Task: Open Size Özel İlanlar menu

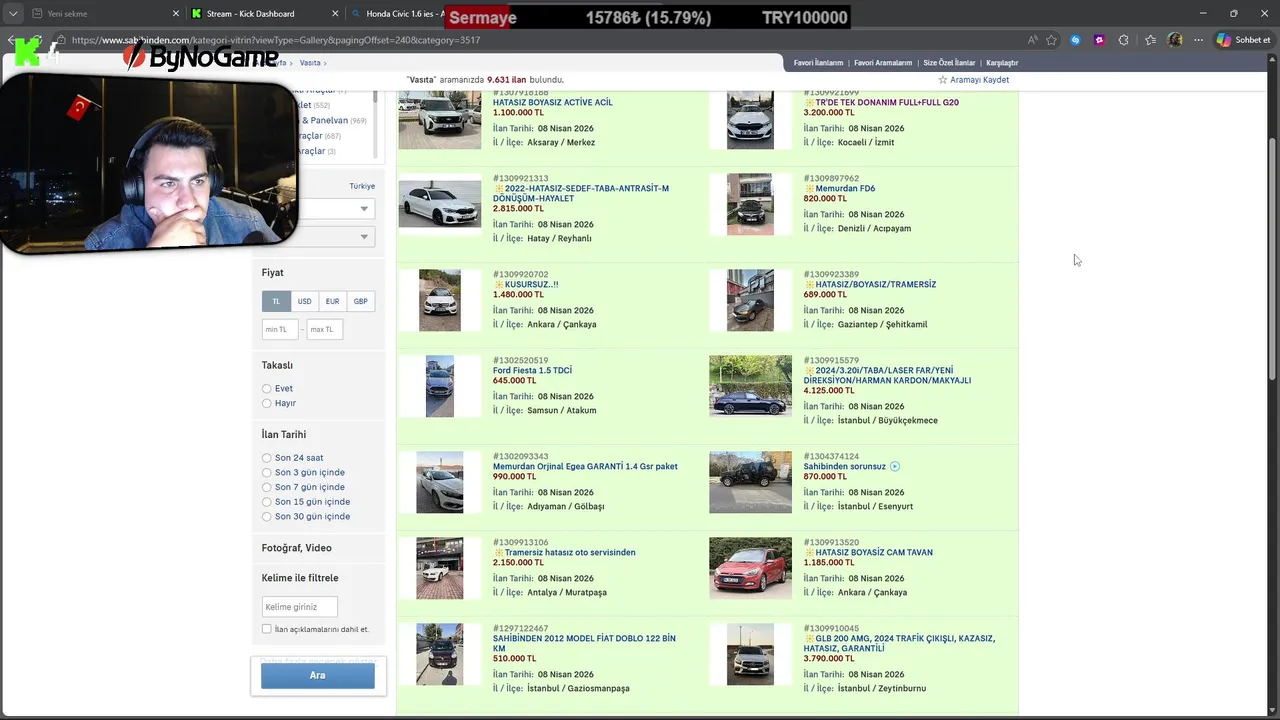Action: [949, 63]
